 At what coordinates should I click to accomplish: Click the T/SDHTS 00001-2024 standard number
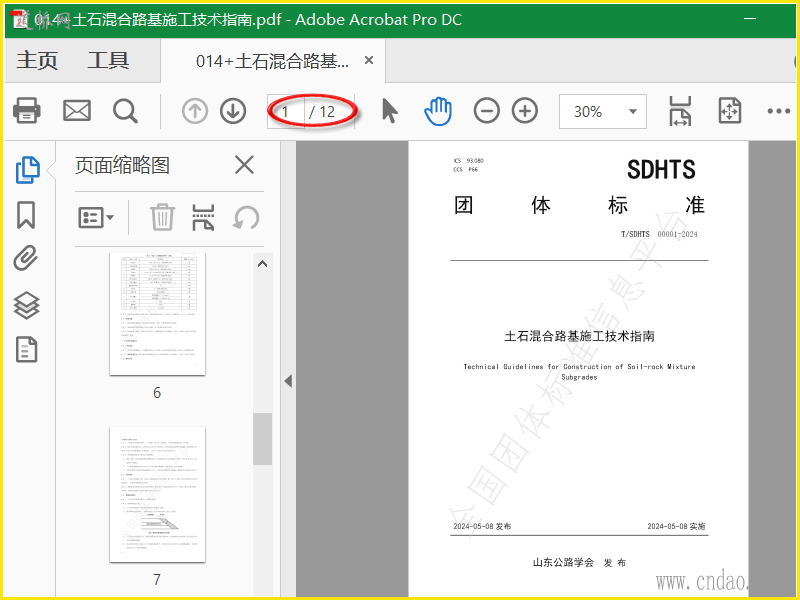(659, 234)
